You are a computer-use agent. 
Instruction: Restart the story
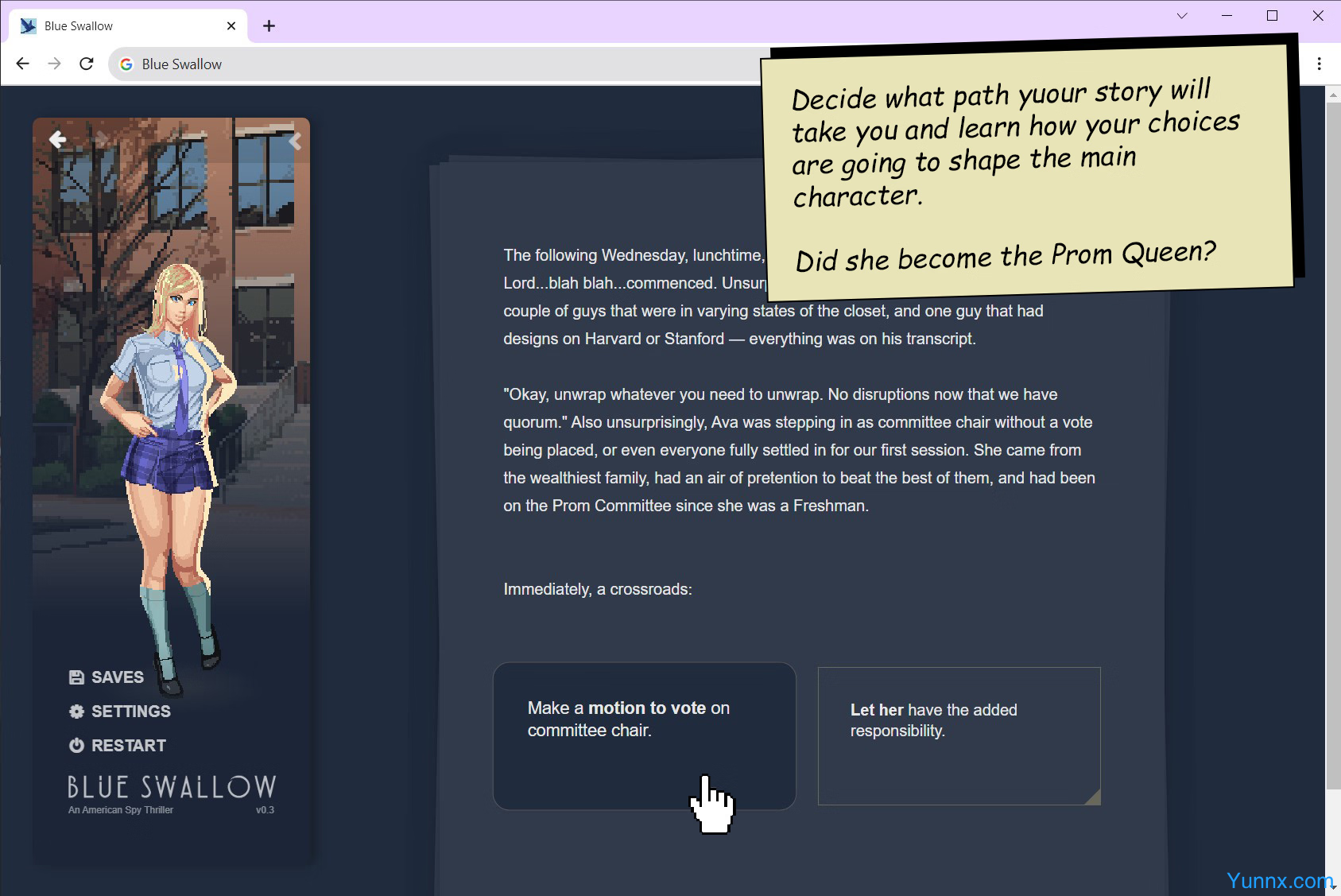point(127,746)
